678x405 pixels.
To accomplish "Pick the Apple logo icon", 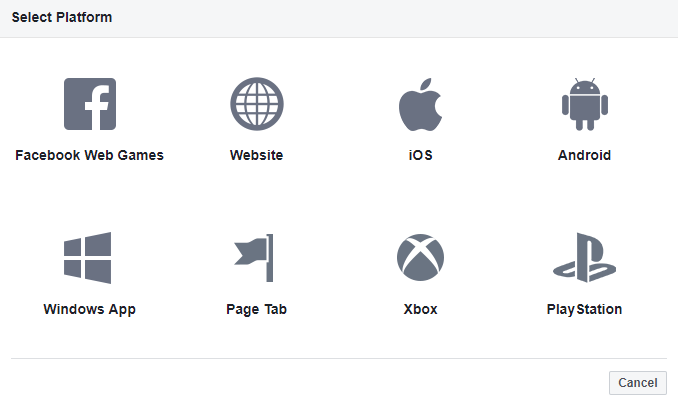I will point(420,104).
